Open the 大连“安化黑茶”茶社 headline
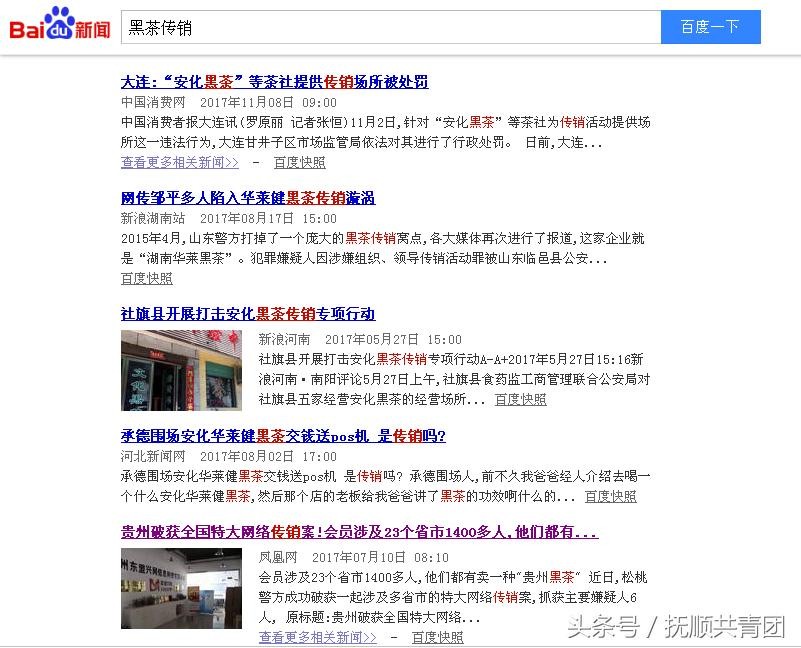801x648 pixels. (274, 82)
